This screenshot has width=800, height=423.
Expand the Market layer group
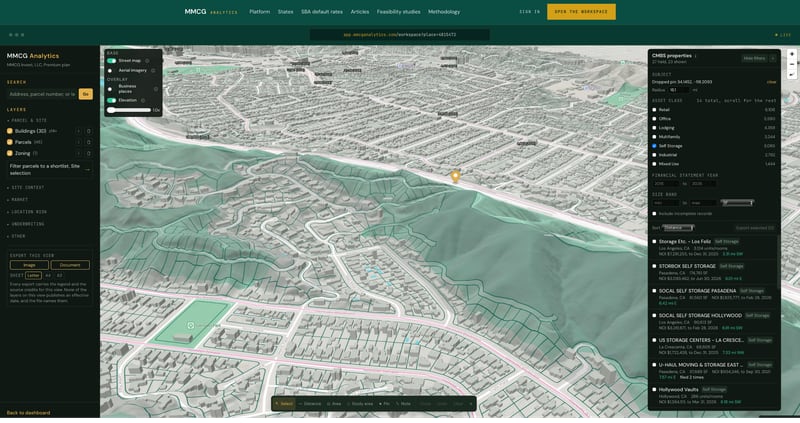[x=17, y=200]
